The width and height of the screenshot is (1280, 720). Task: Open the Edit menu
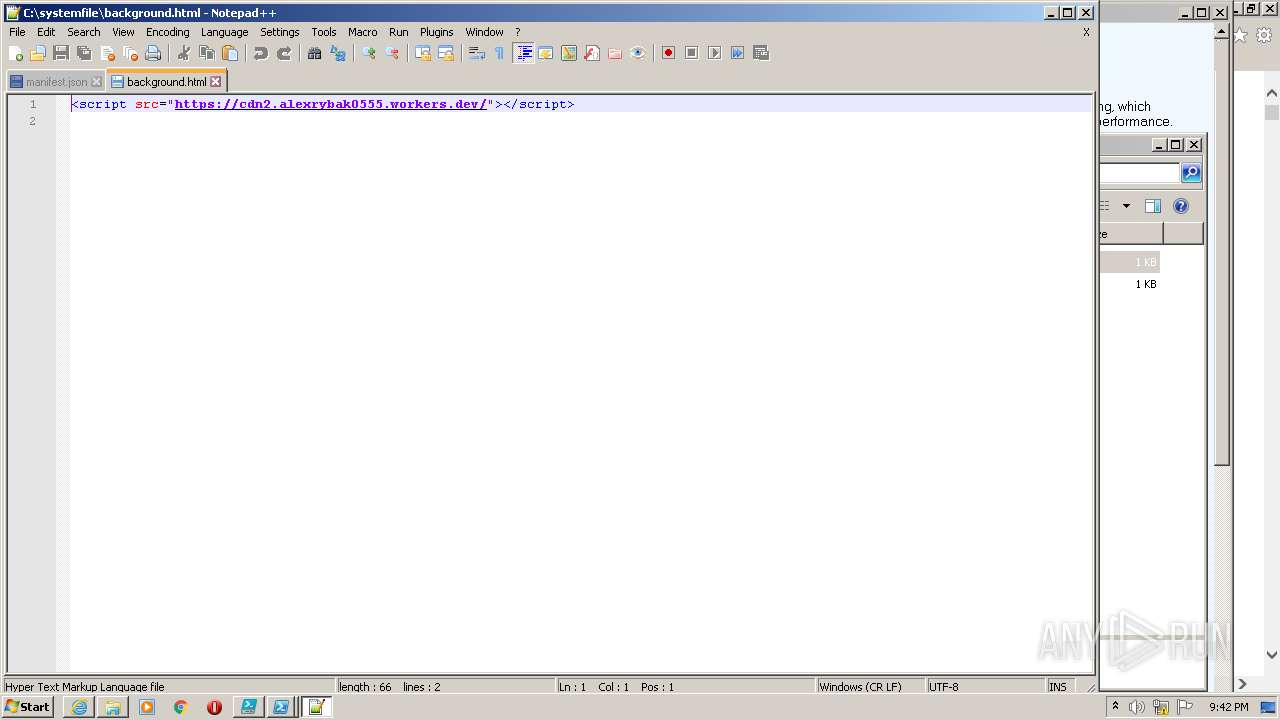pos(46,32)
